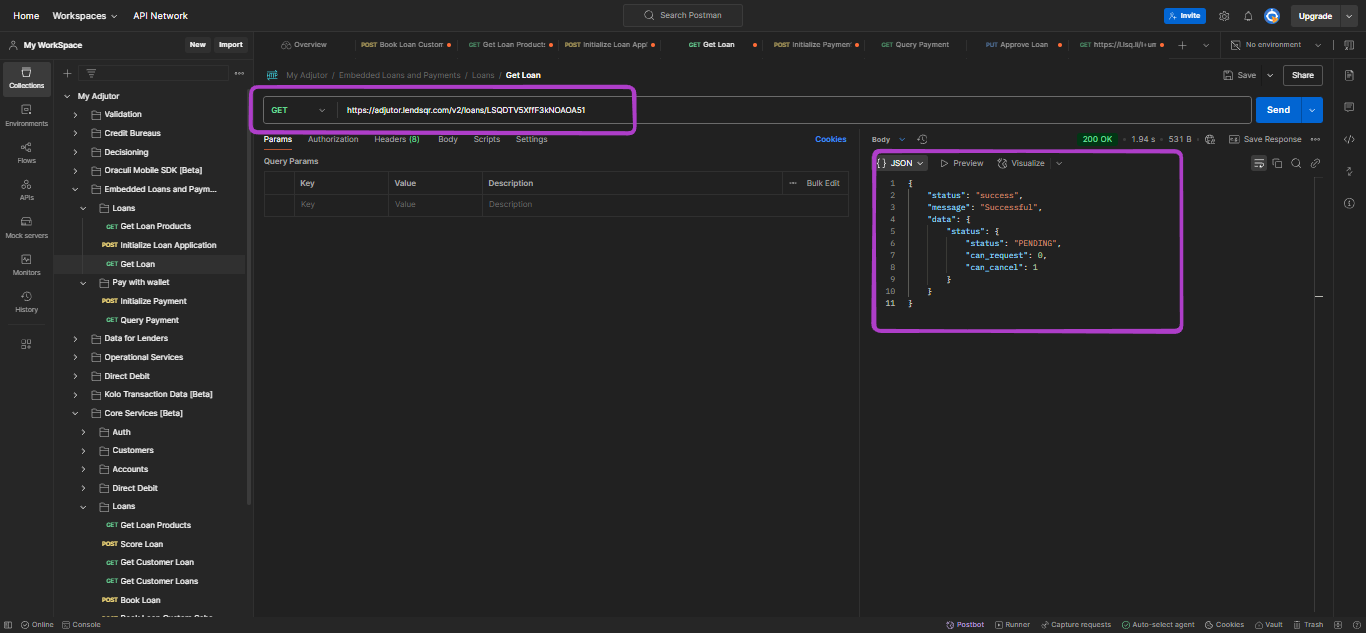Click the network globe icon beside 531 B
The image size is (1366, 633).
(1210, 139)
